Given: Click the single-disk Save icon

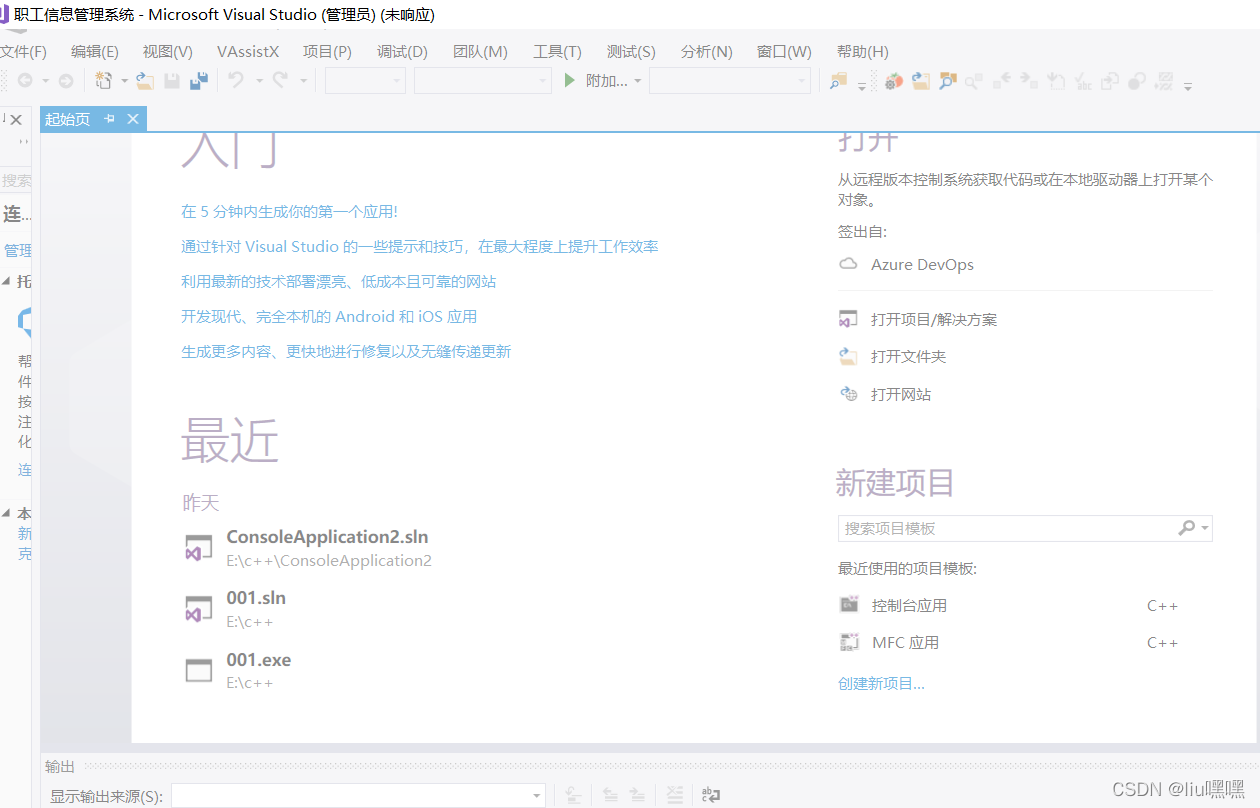Looking at the screenshot, I should 172,81.
